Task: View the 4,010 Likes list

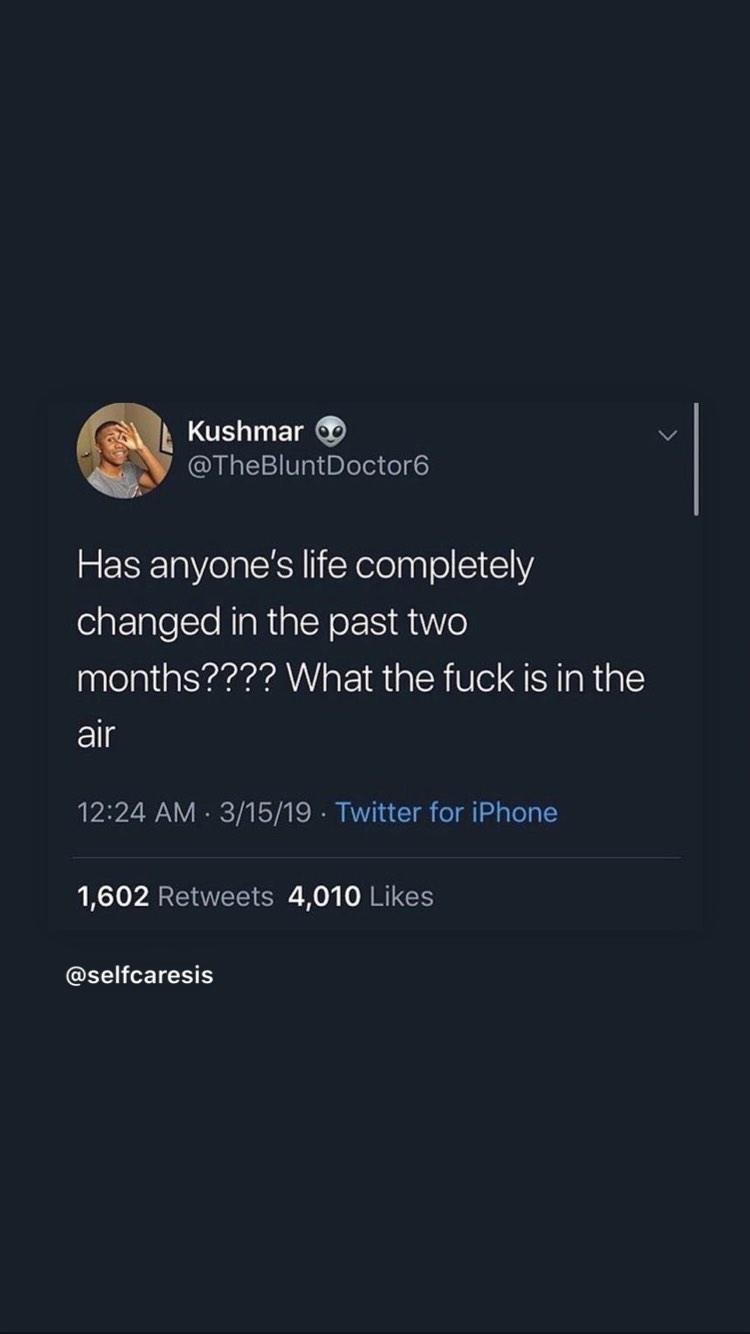Action: pyautogui.click(x=361, y=896)
